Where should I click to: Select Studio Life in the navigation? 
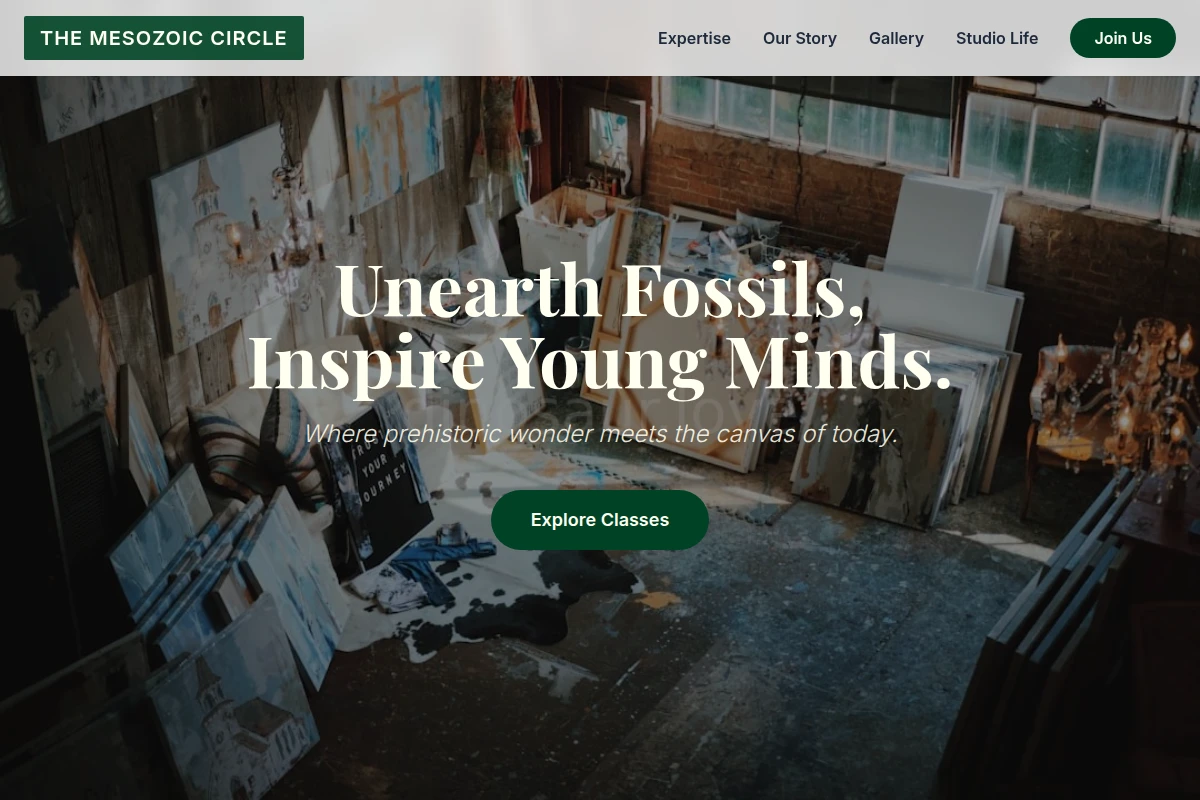click(x=997, y=38)
